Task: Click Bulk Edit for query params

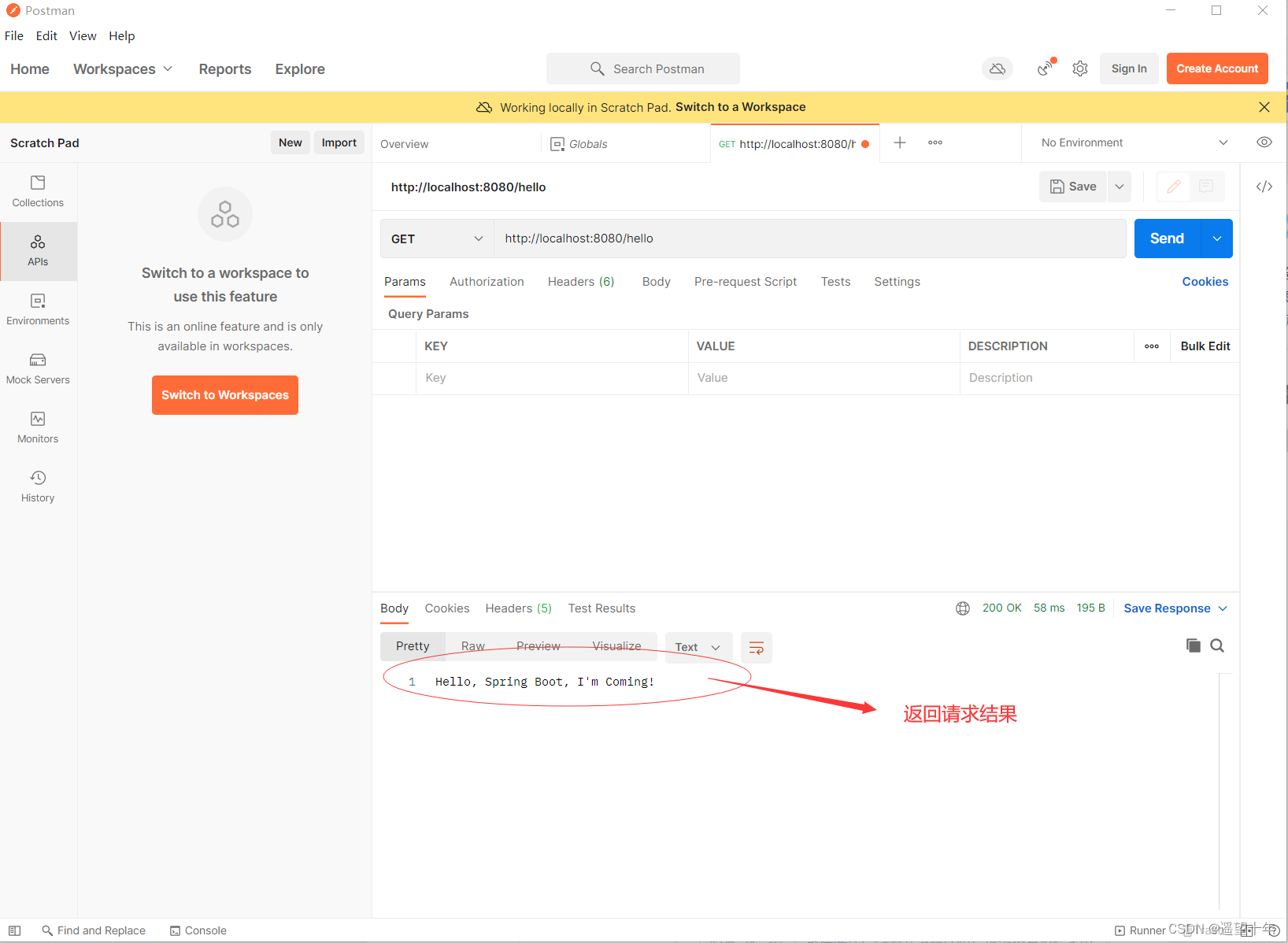Action: tap(1205, 346)
